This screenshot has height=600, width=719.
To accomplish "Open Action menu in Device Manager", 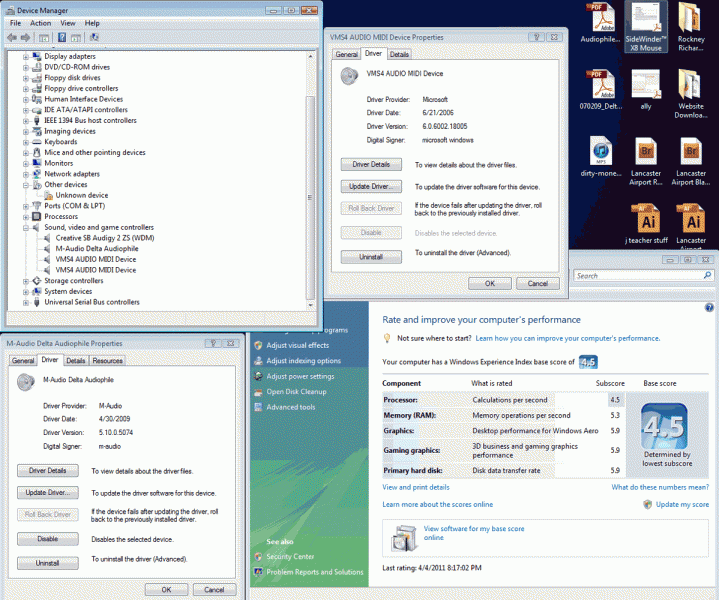I will click(x=40, y=23).
